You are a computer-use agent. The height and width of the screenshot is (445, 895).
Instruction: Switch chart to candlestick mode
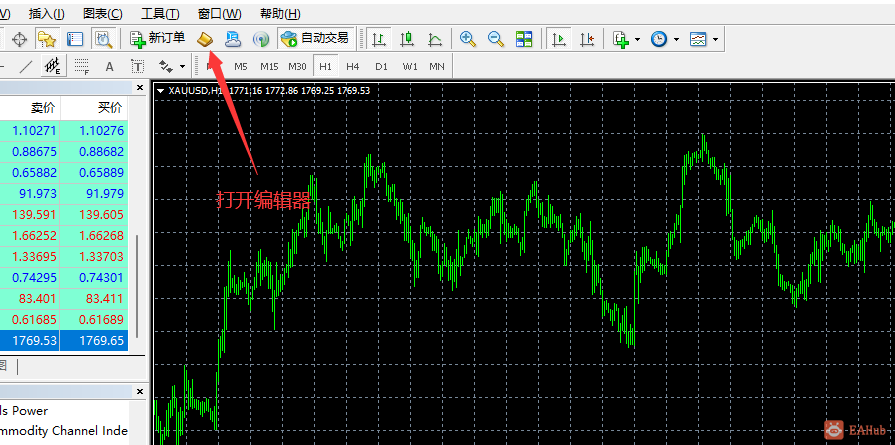(406, 39)
